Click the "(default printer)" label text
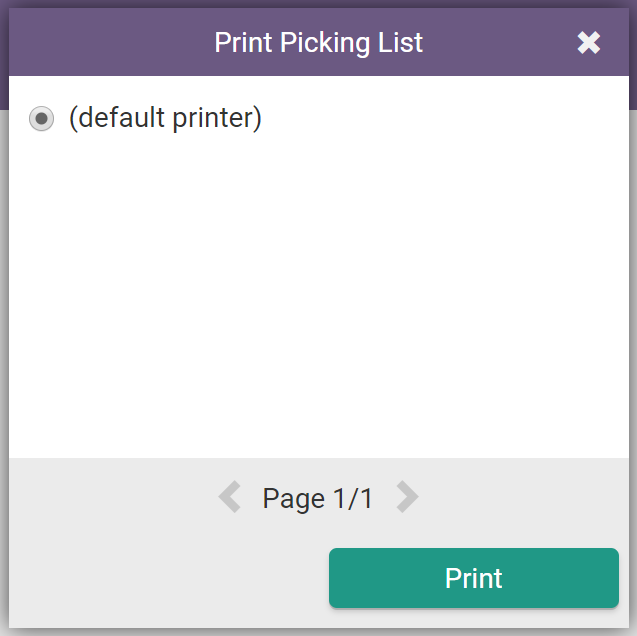Viewport: 637px width, 636px height. coord(165,118)
